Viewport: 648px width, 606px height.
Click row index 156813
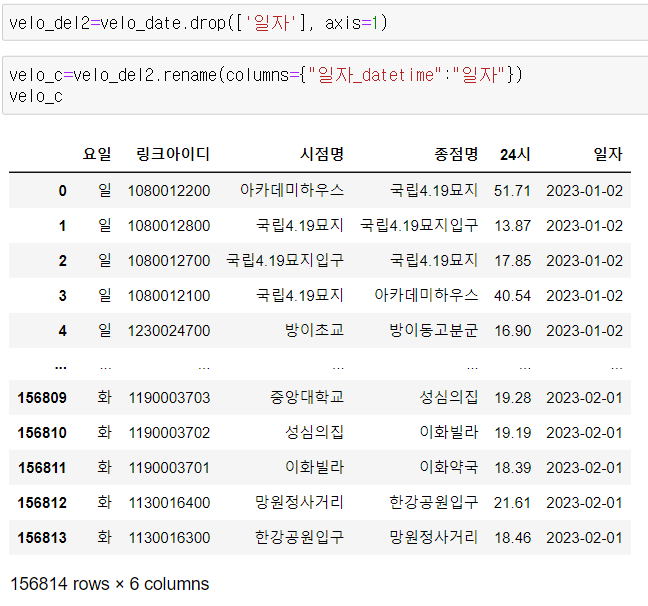tap(42, 538)
